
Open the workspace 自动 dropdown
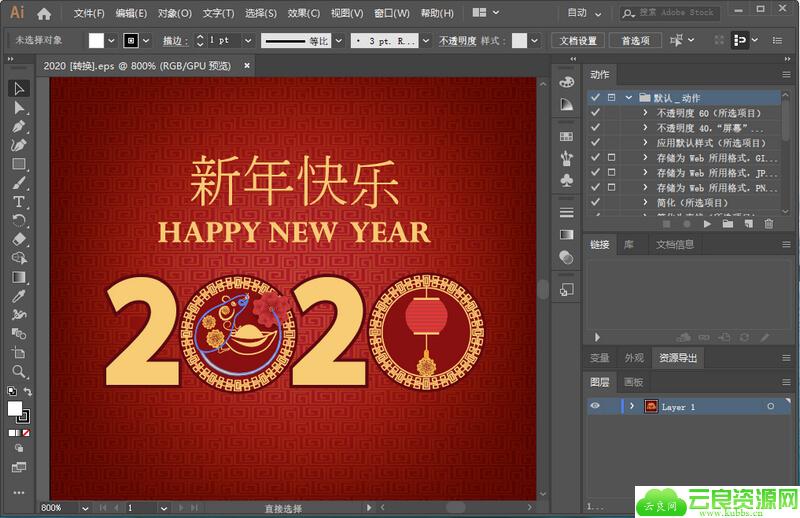[x=584, y=13]
